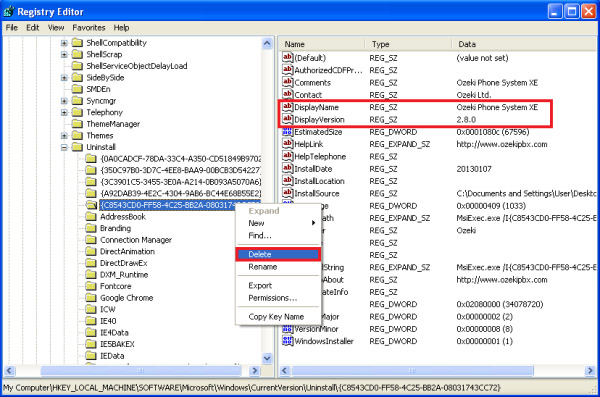Choose Delete from the context menu
Screen dimensions: 600x397
278,254
